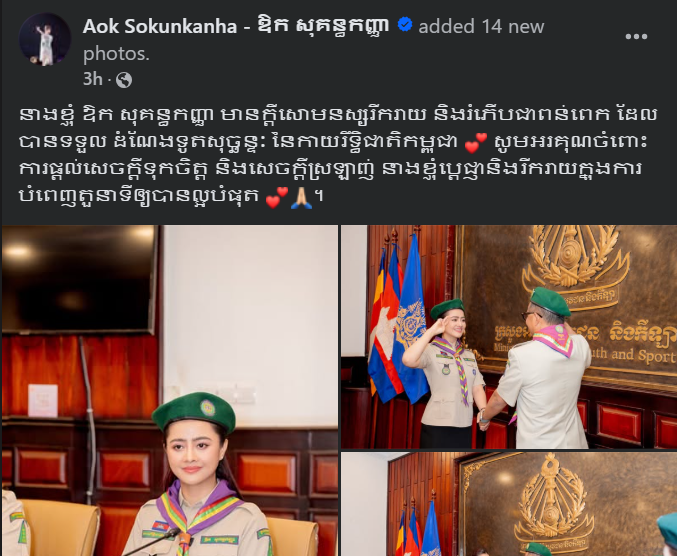Click the green beret in the large photo
The height and width of the screenshot is (556, 677).
[x=194, y=412]
